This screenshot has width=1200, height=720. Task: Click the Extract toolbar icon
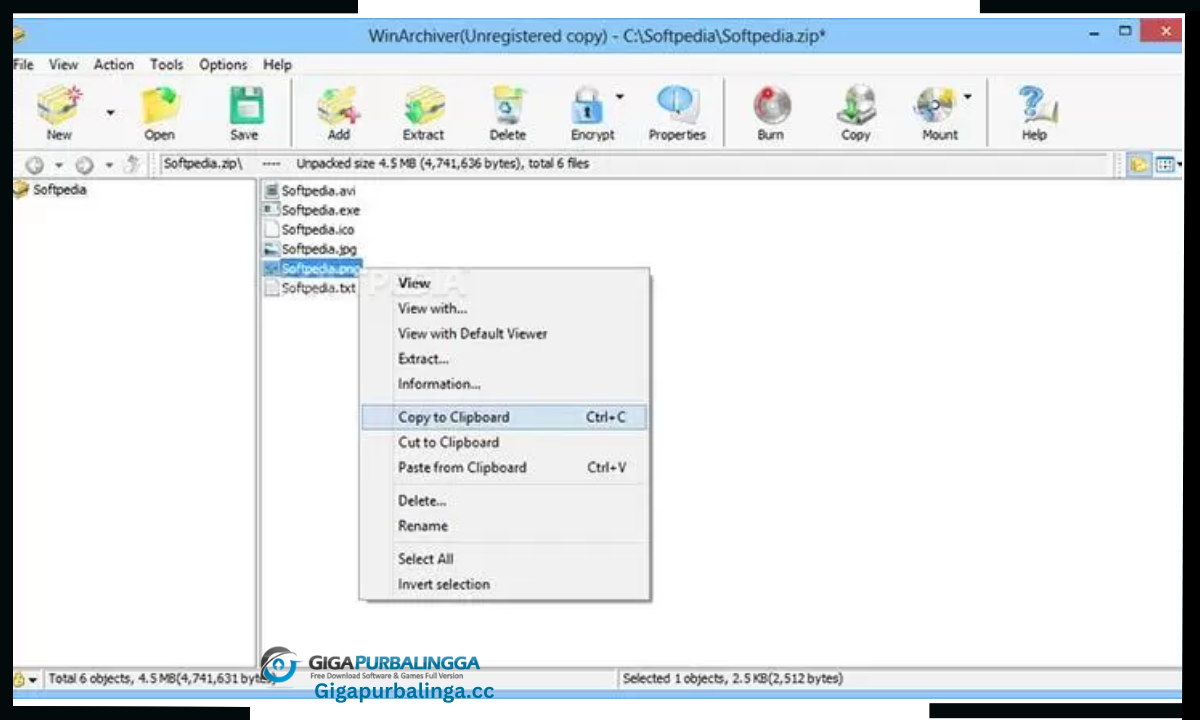[x=423, y=106]
